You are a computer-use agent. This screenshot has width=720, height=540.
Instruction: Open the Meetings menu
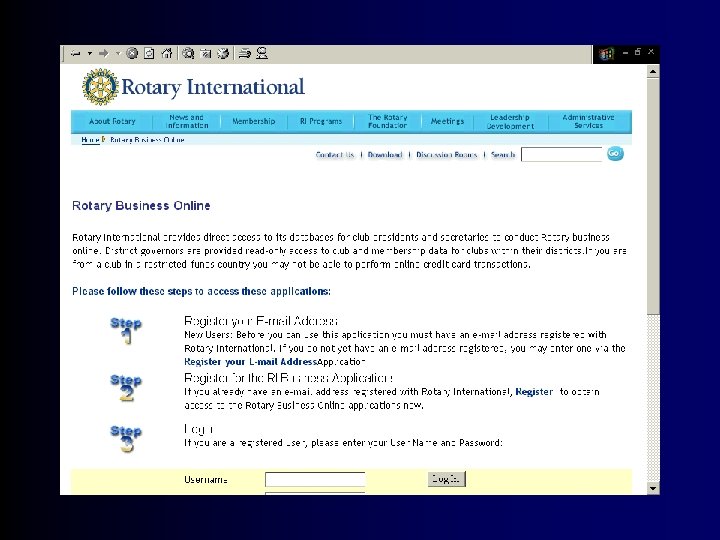(x=447, y=121)
